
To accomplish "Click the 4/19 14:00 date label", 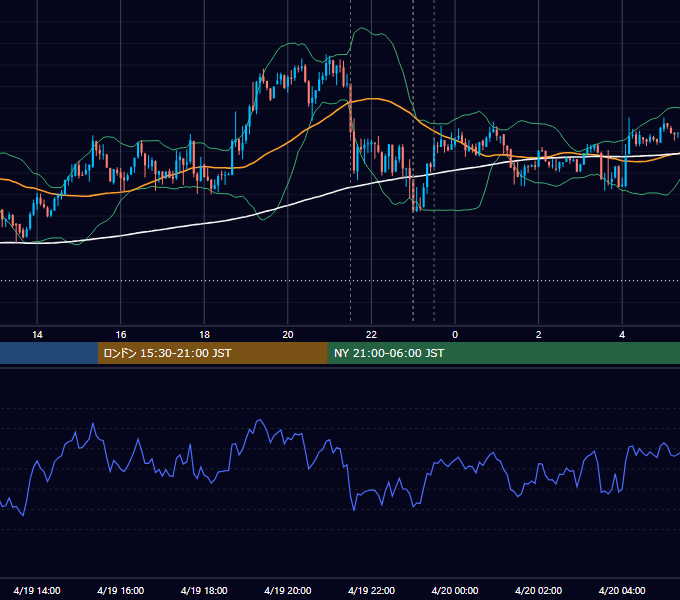I will pos(37,590).
